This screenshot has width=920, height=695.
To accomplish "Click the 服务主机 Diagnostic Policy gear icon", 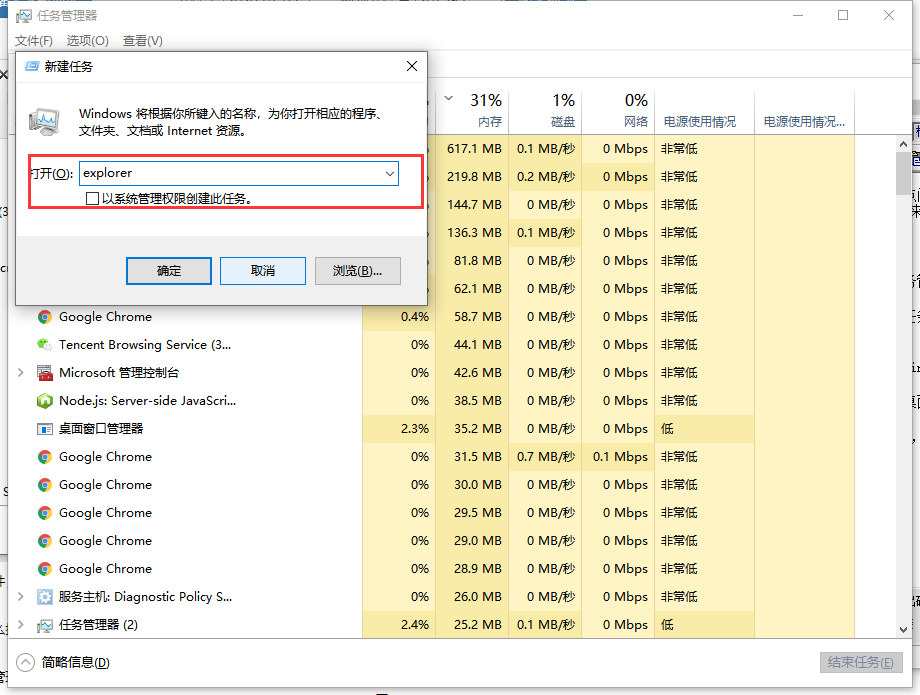I will tap(44, 597).
